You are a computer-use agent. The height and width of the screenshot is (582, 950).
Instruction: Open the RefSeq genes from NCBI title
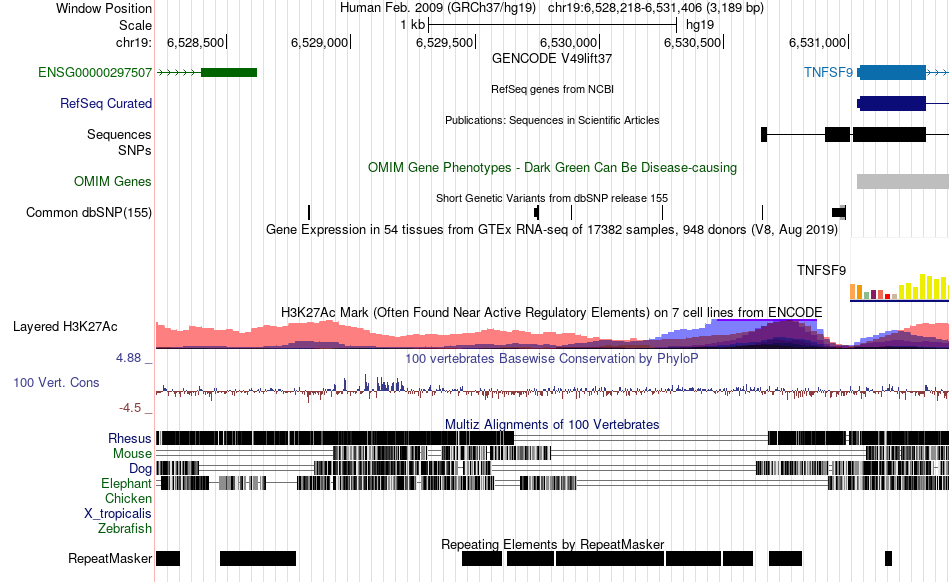click(x=553, y=90)
